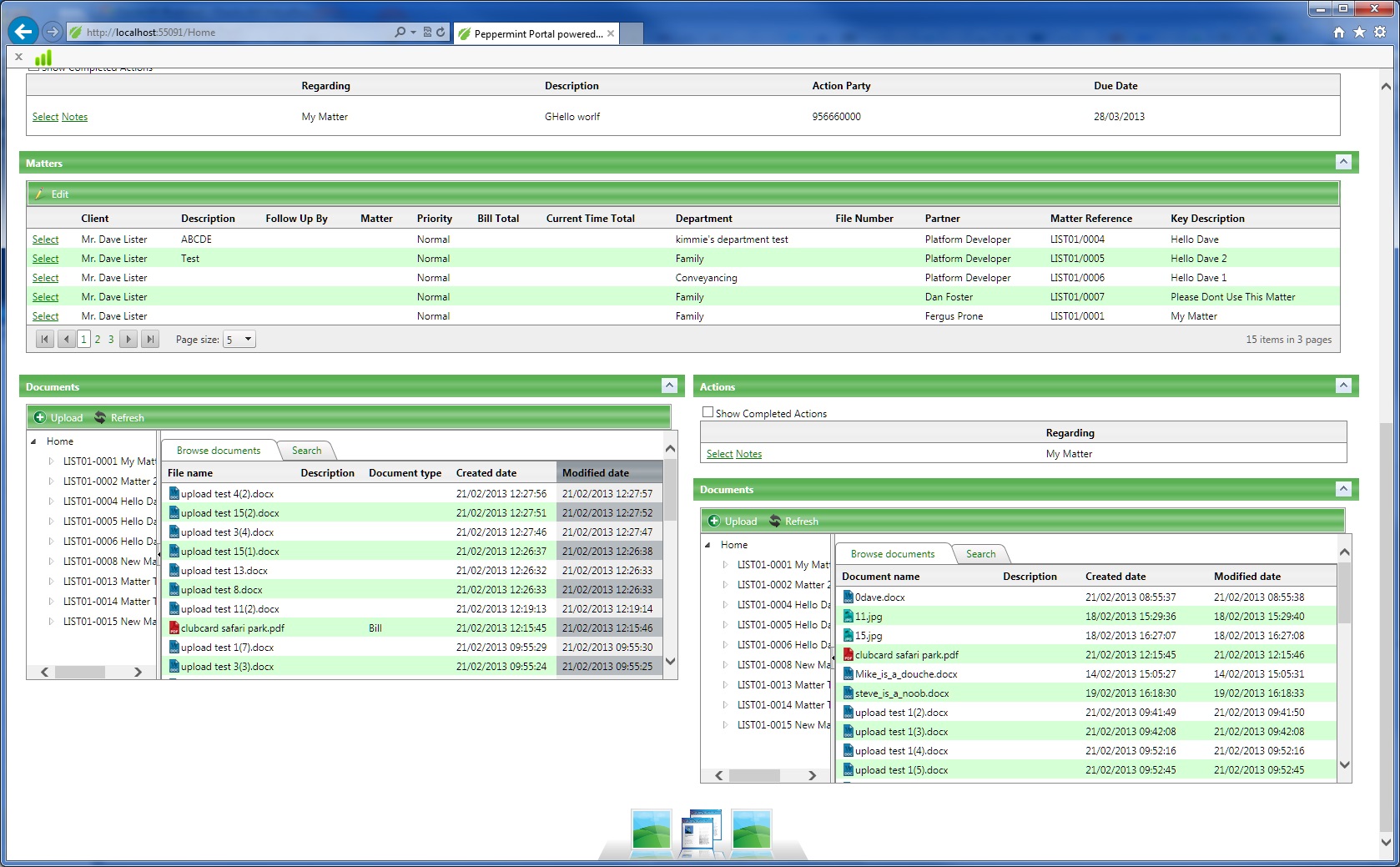This screenshot has height=867, width=1400.
Task: Expand LIST01-0013 in the Document name panel tree
Action: pos(725,684)
